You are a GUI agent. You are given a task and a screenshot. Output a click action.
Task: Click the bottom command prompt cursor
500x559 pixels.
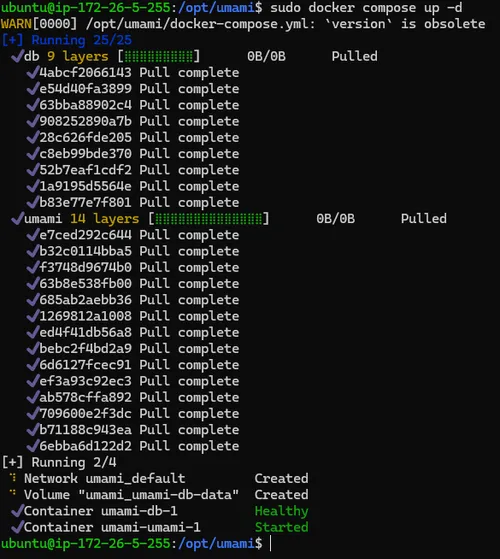(x=270, y=543)
